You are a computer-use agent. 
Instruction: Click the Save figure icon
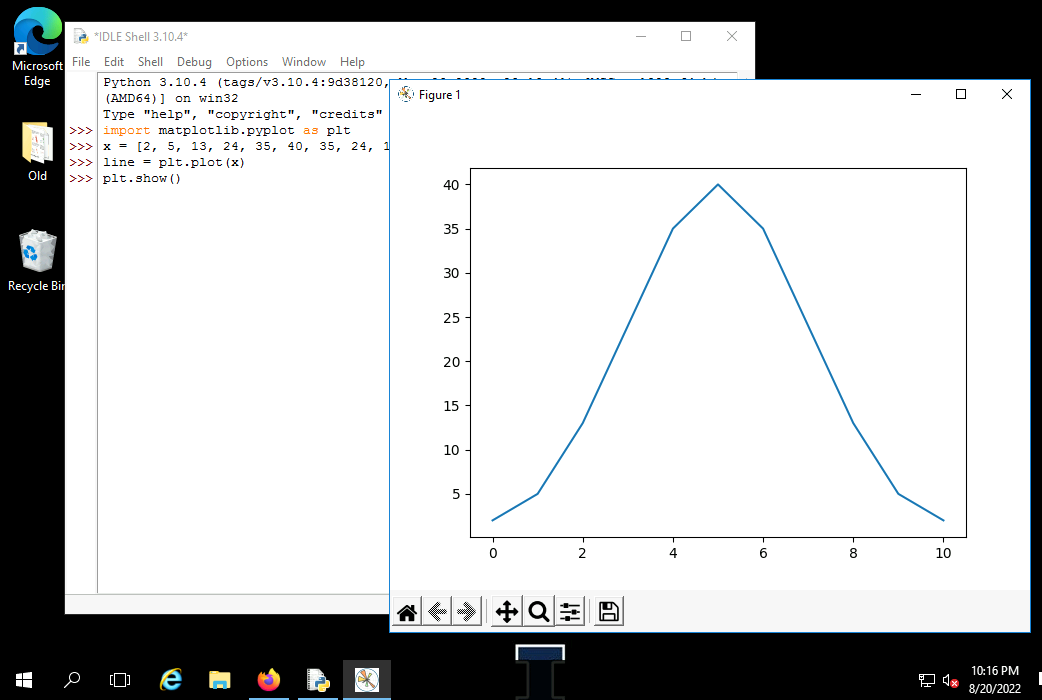pyautogui.click(x=609, y=612)
